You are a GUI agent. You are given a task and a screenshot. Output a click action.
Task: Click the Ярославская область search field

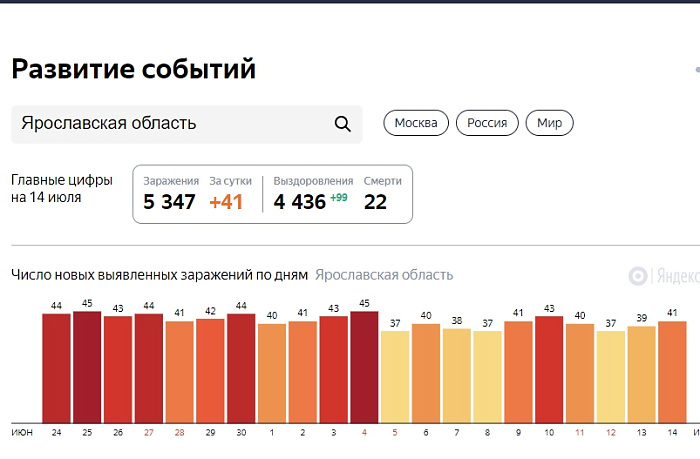[170, 124]
